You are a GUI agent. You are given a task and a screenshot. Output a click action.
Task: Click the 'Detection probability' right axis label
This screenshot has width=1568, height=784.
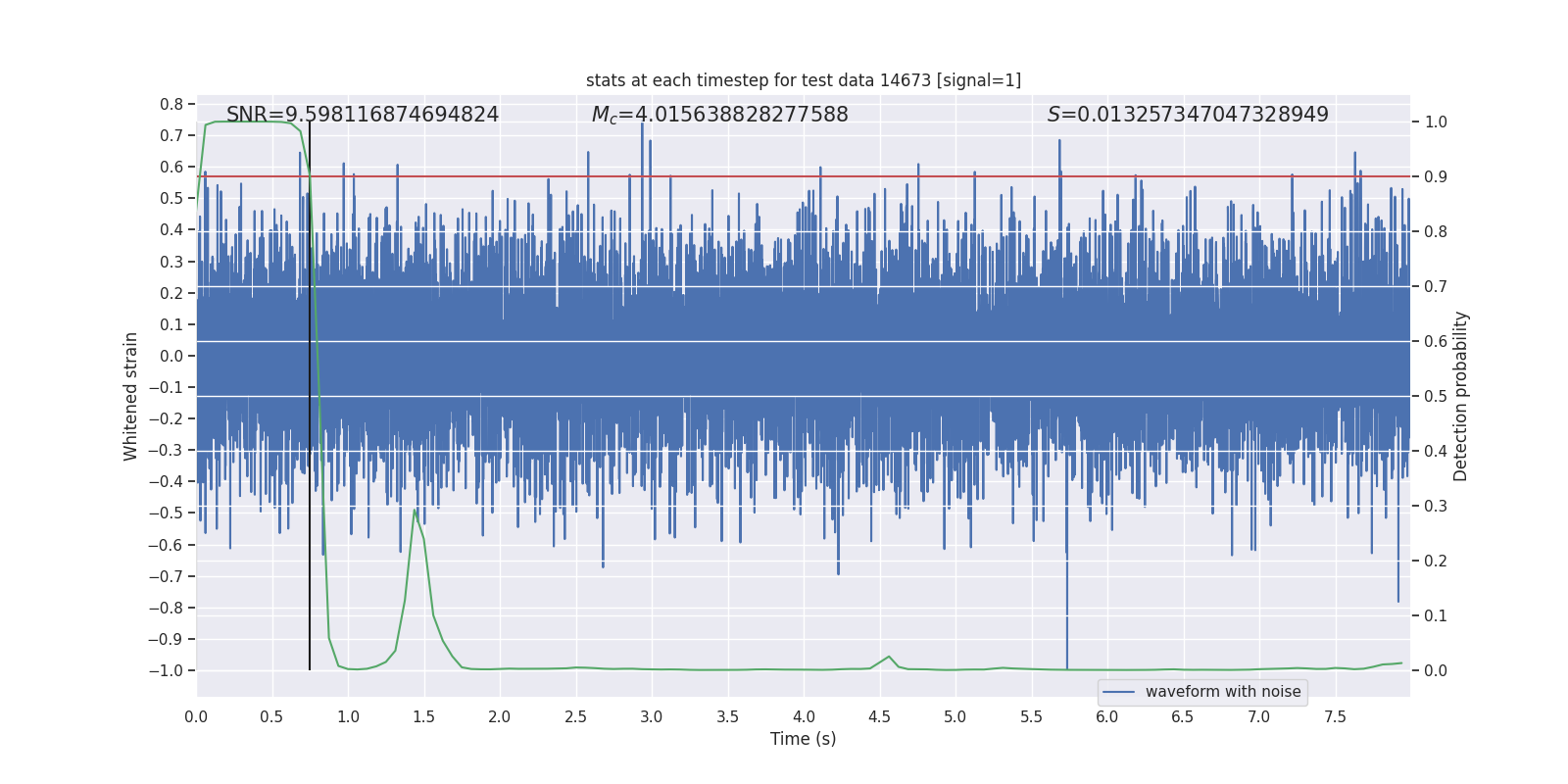click(1461, 396)
